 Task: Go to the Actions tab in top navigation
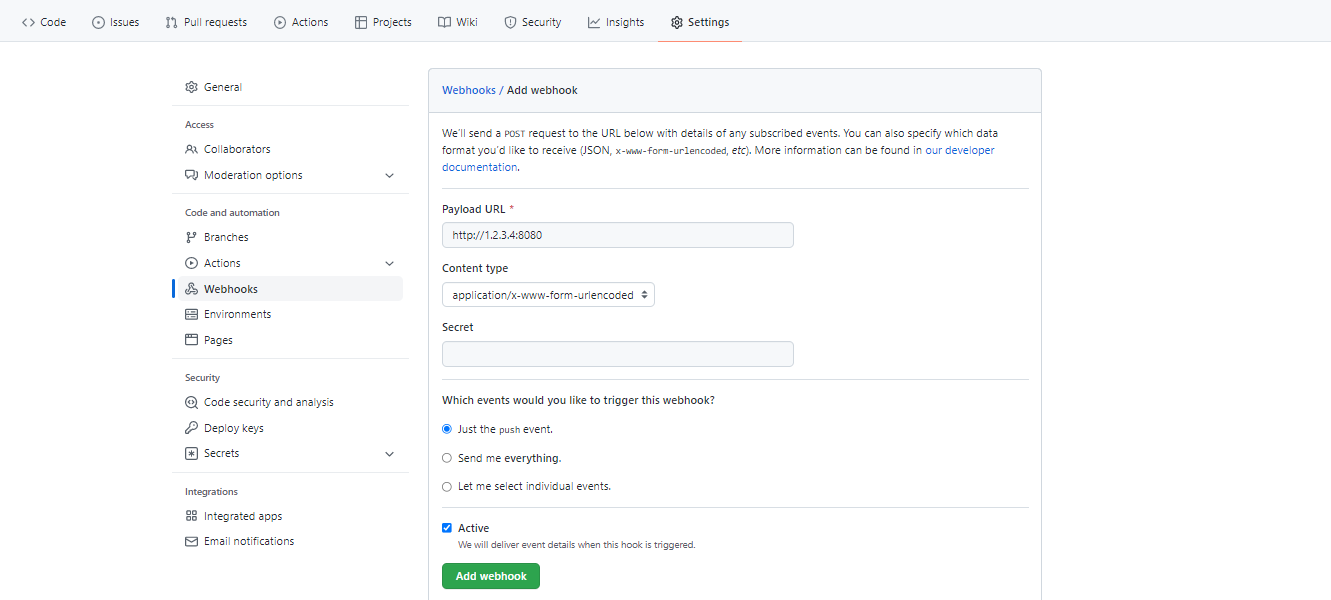tap(301, 22)
